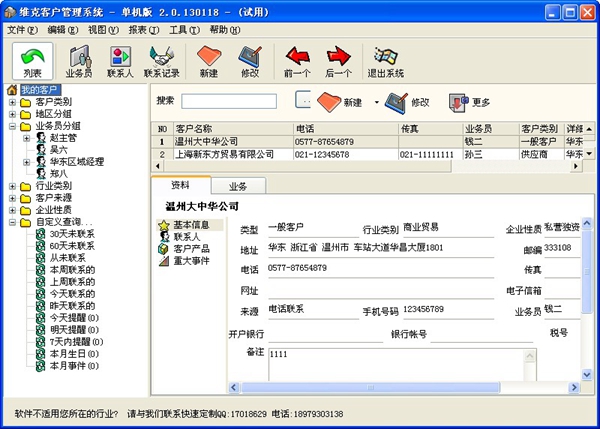Open the 联系人 contacts toolbar icon
The height and width of the screenshot is (429, 600).
tap(120, 61)
